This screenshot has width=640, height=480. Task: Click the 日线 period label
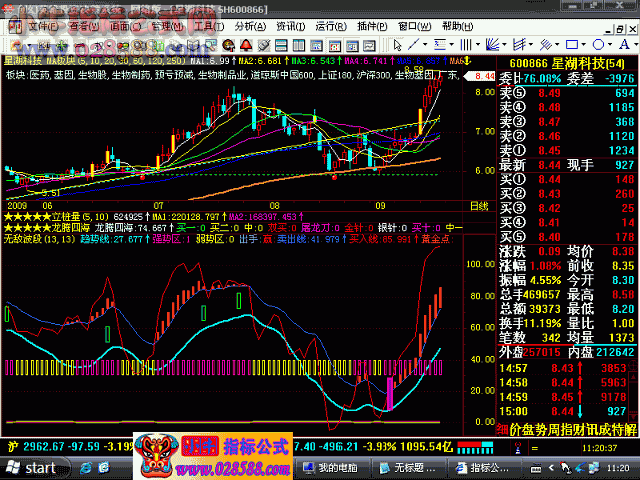[481, 205]
